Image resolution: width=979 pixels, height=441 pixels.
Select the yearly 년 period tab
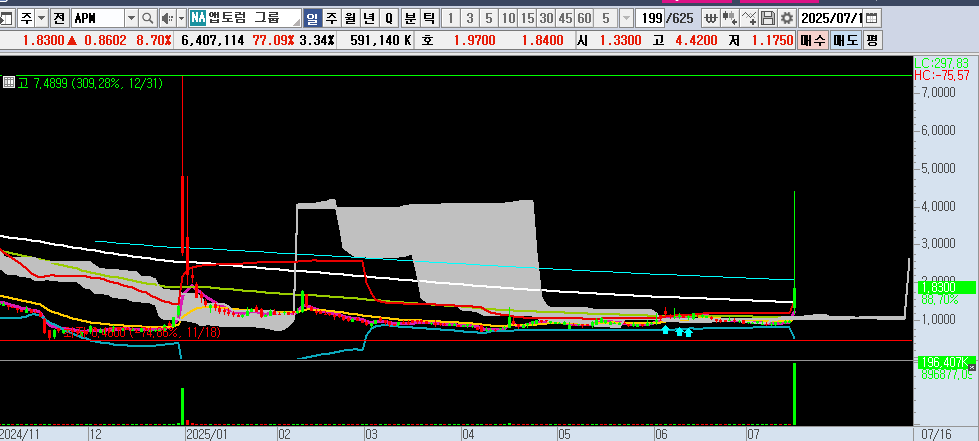point(369,18)
